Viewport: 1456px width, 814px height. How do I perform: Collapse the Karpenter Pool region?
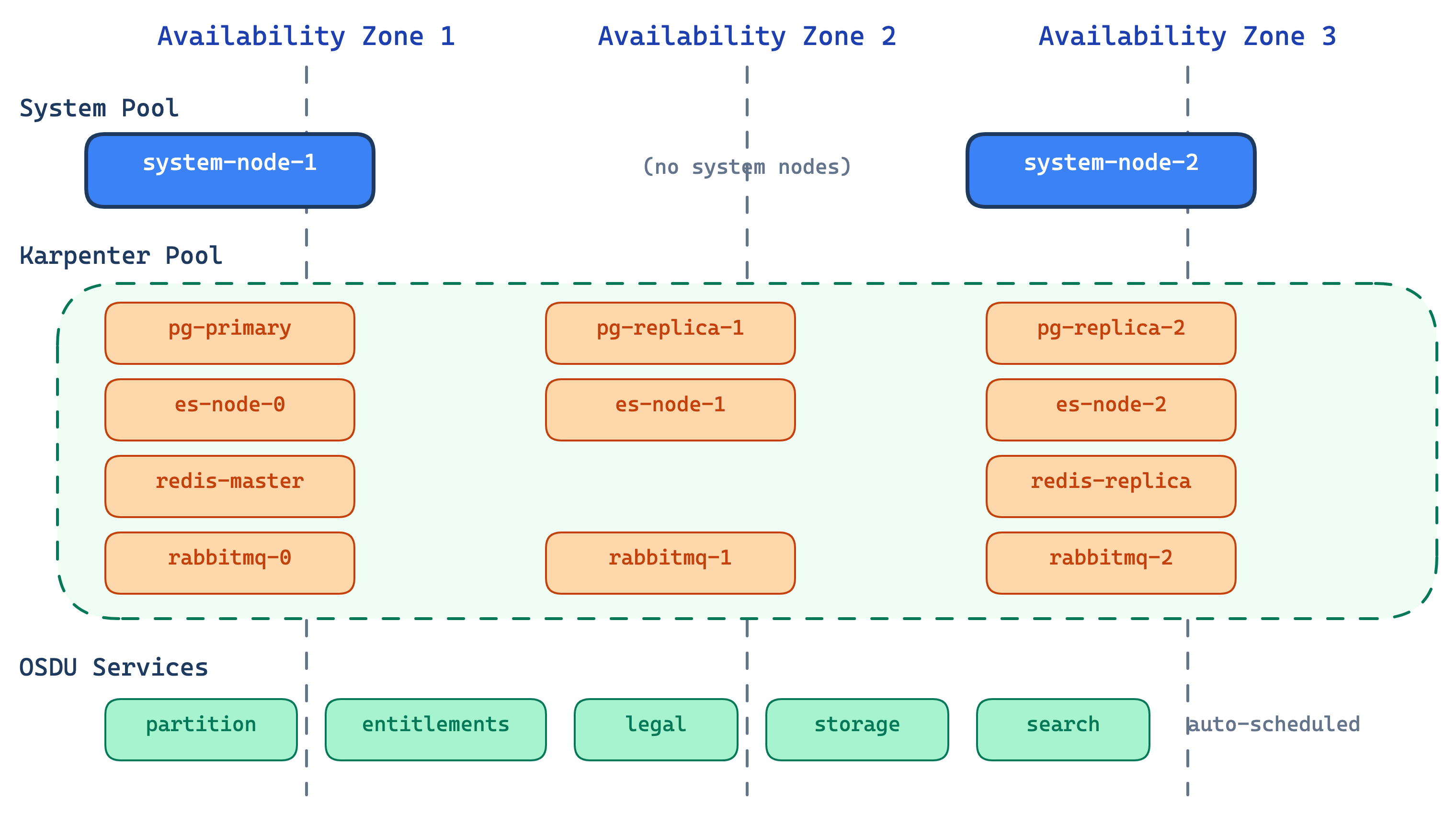coord(120,256)
